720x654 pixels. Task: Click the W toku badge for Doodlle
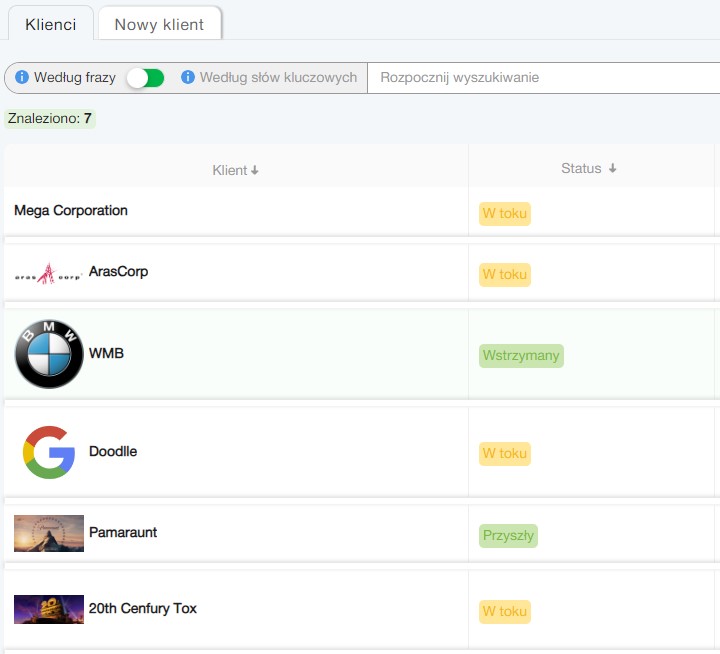[x=504, y=453]
